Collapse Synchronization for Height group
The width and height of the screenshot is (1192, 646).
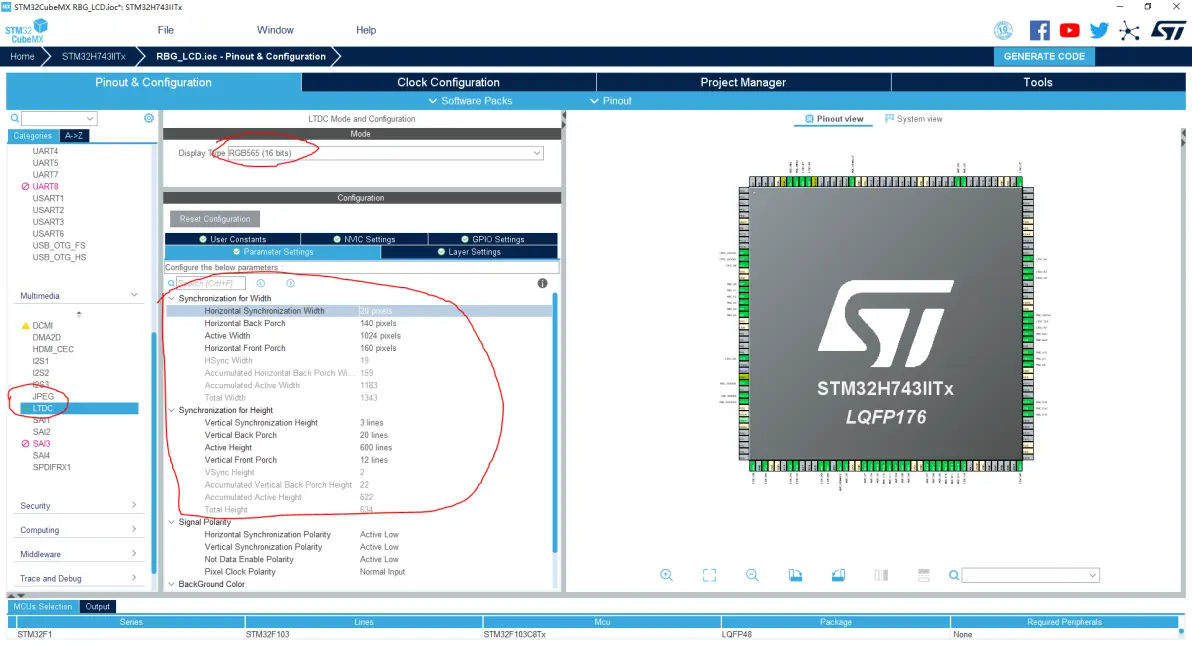[172, 410]
